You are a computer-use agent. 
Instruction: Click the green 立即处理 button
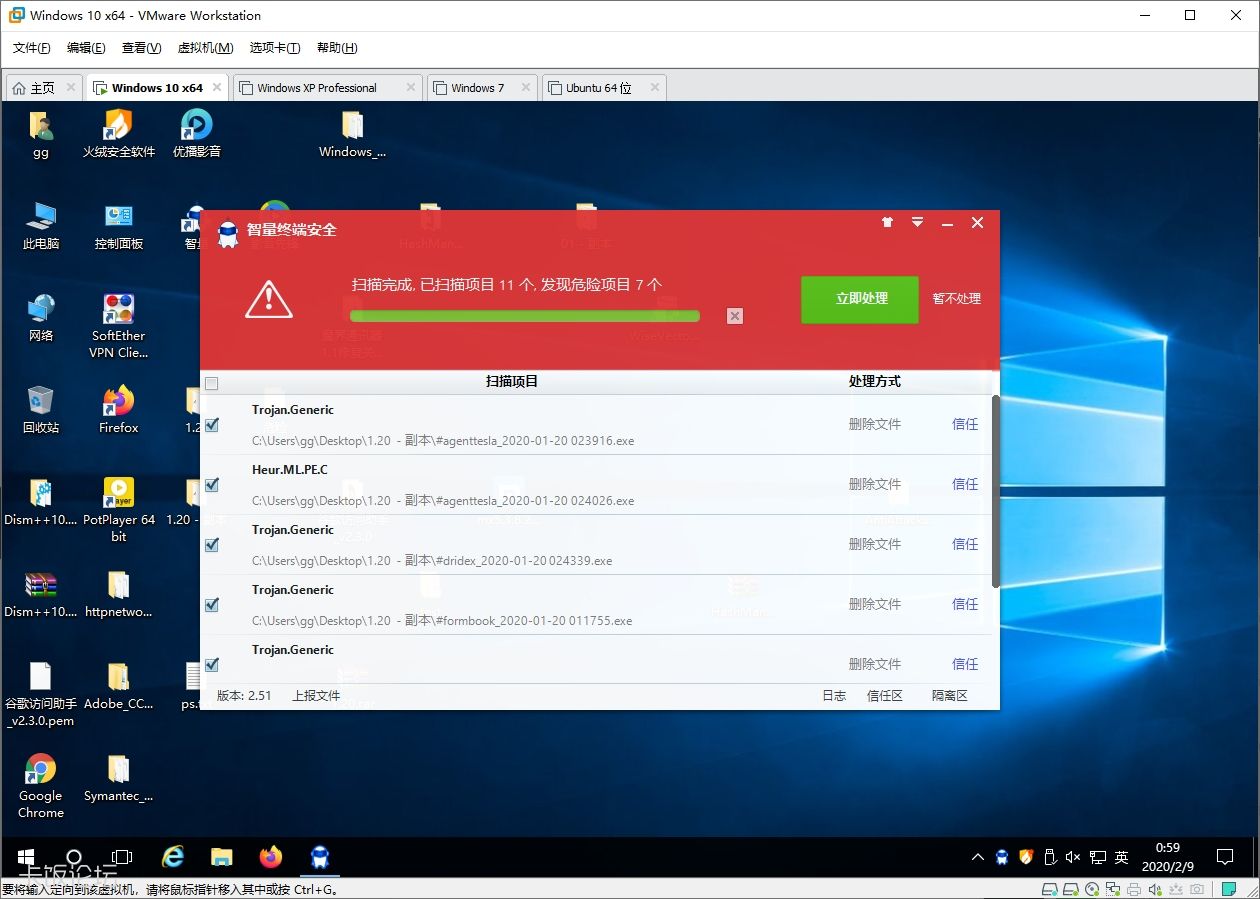(x=860, y=299)
